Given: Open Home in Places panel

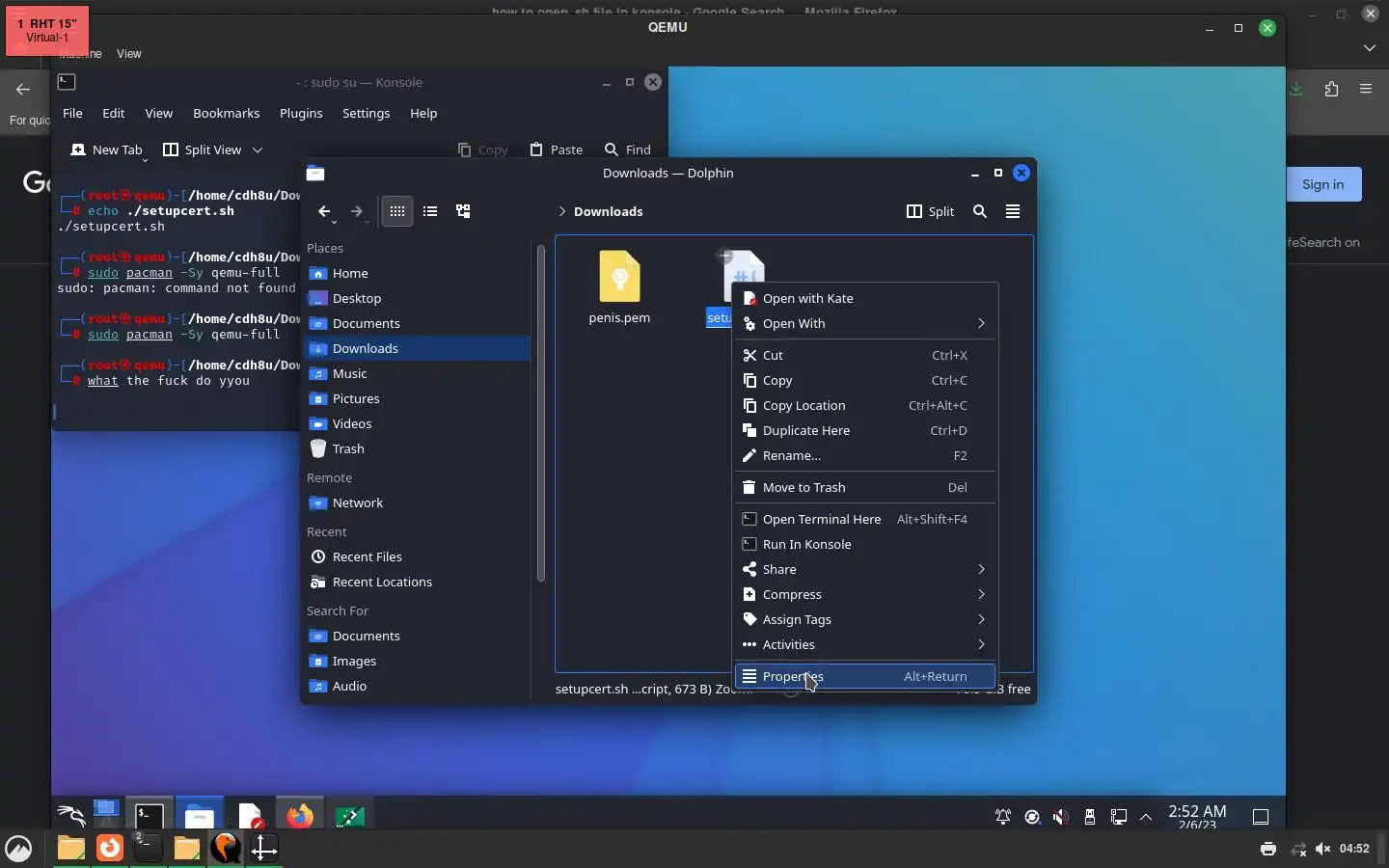Looking at the screenshot, I should [x=418, y=273].
